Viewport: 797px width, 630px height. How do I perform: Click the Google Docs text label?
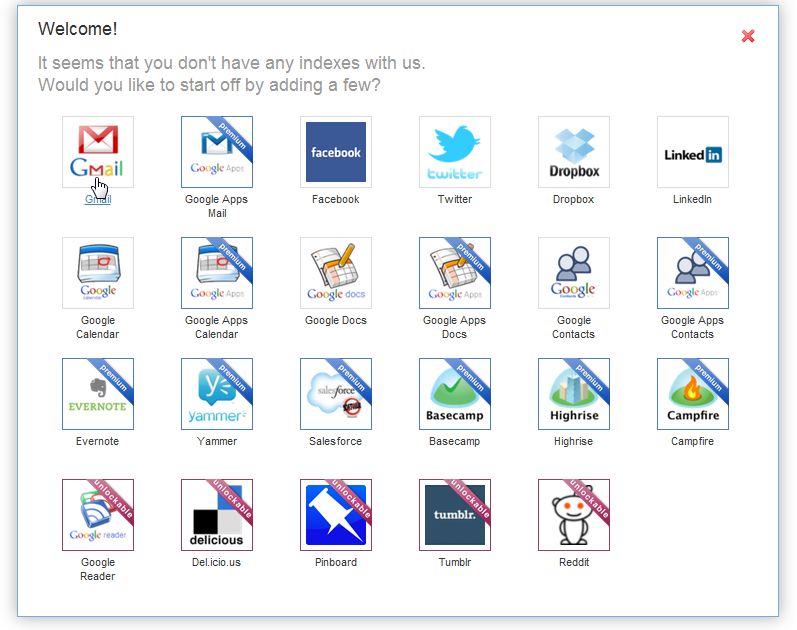(x=335, y=320)
